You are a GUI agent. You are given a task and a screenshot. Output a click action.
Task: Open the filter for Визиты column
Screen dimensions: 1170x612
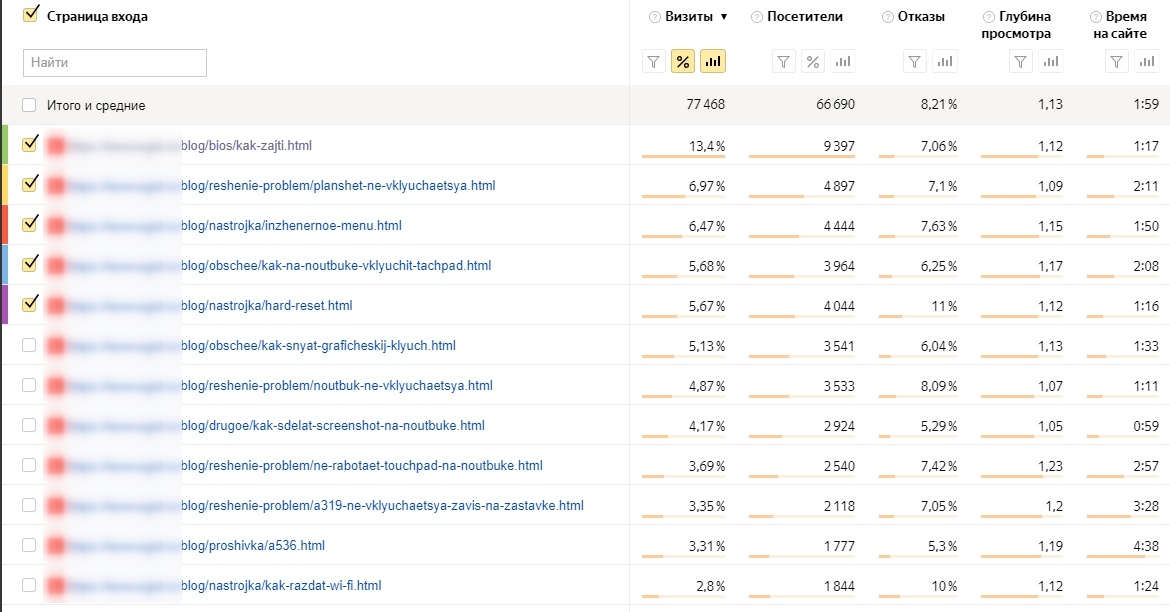coord(654,62)
